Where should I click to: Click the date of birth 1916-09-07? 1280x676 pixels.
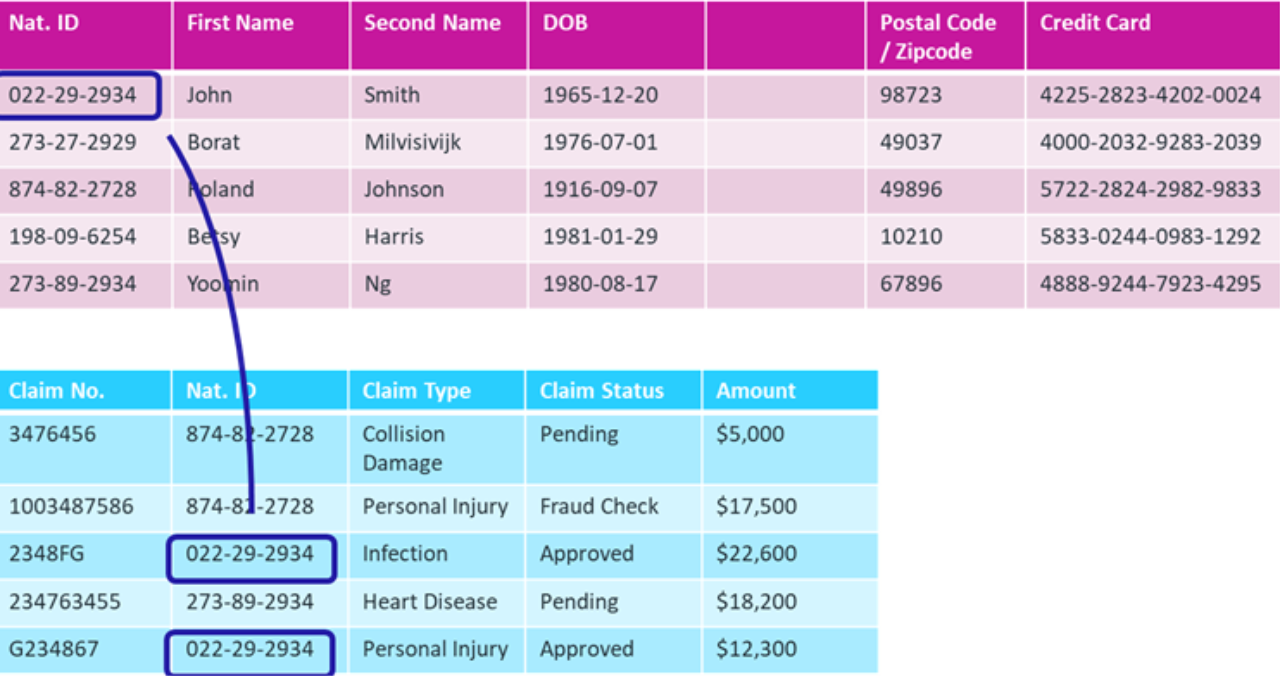point(600,189)
